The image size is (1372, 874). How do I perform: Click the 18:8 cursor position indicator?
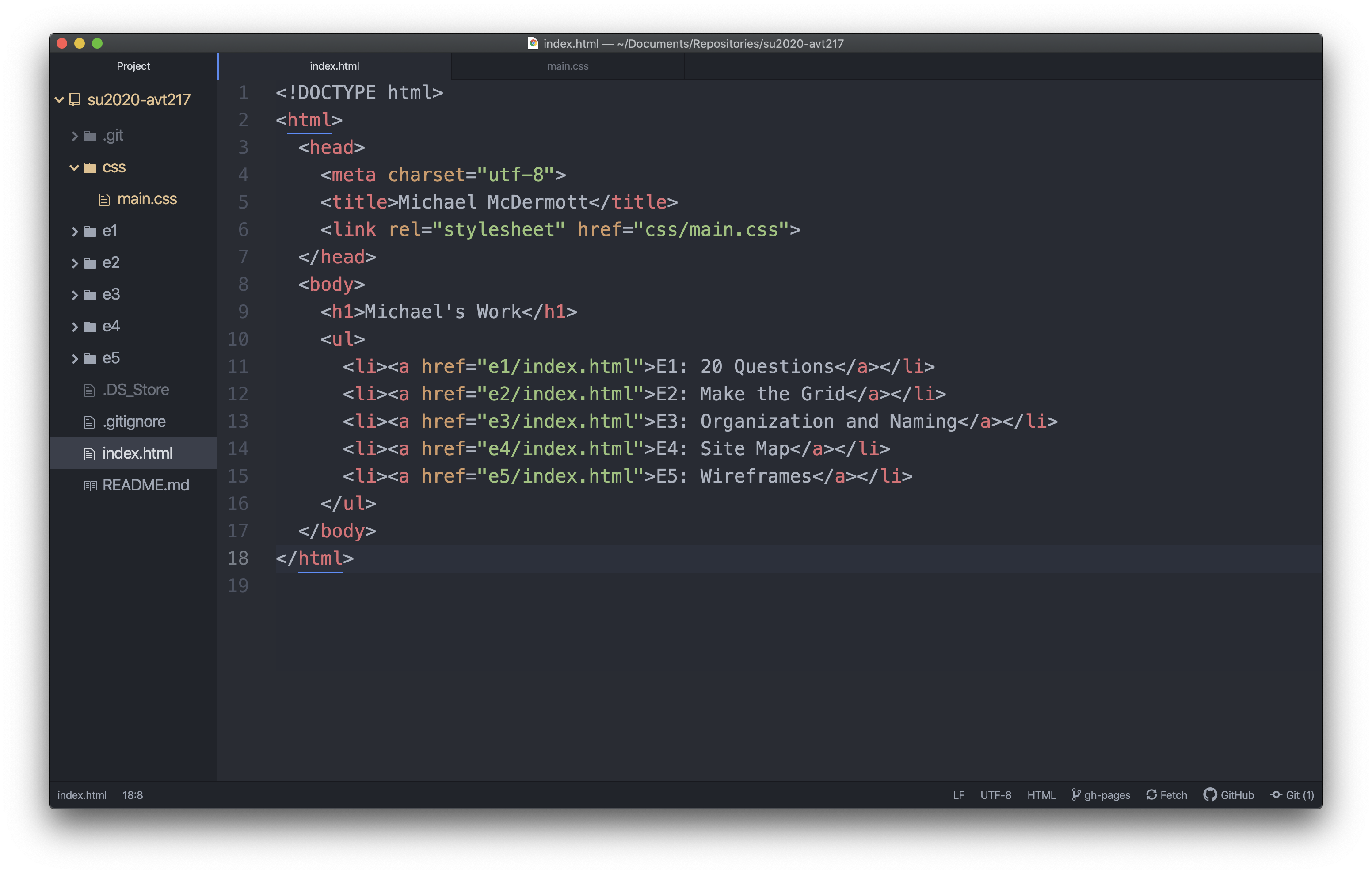tap(133, 795)
